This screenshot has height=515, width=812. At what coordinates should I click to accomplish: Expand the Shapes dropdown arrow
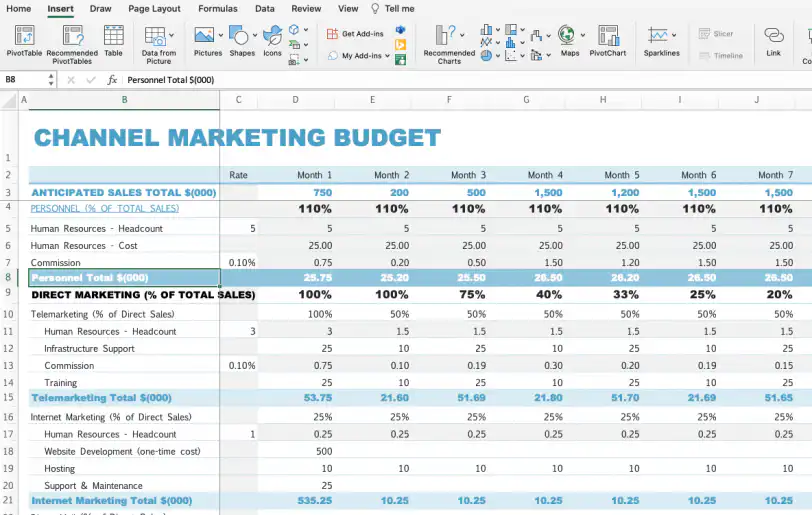point(255,35)
